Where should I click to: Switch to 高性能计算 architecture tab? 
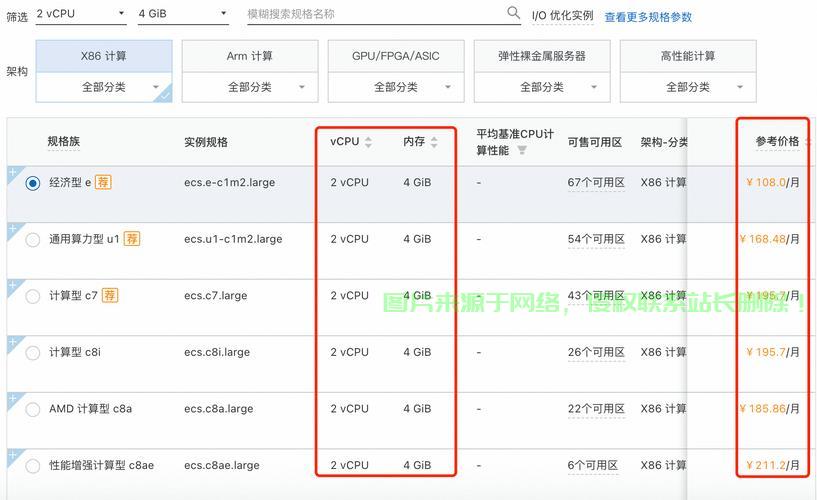pos(688,56)
